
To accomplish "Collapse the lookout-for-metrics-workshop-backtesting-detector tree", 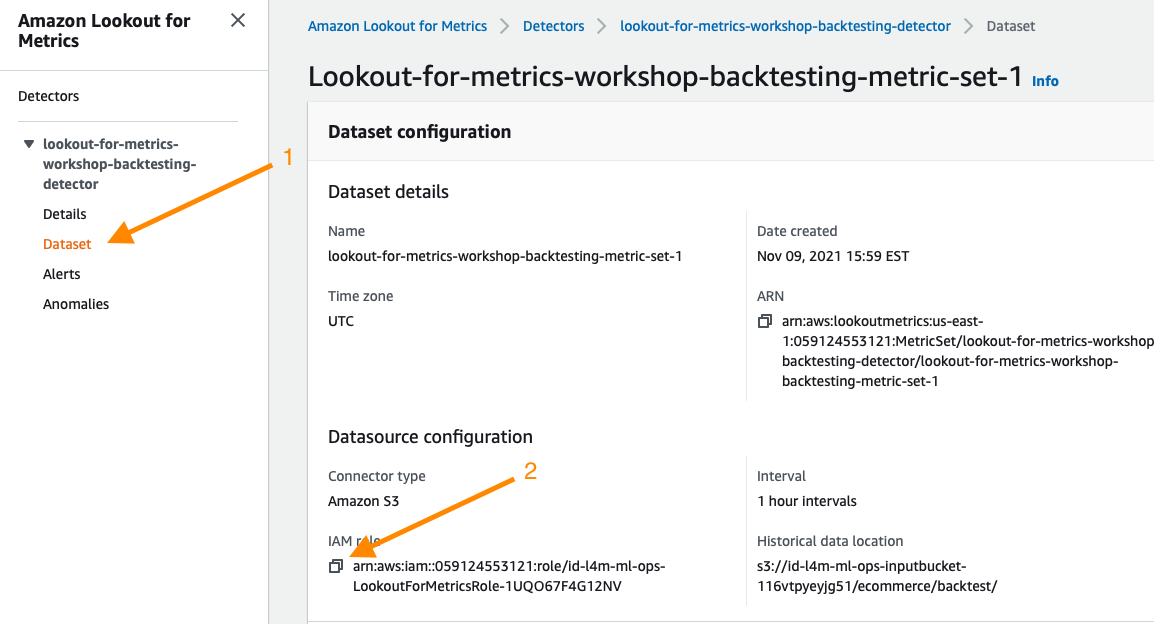I will click(29, 144).
